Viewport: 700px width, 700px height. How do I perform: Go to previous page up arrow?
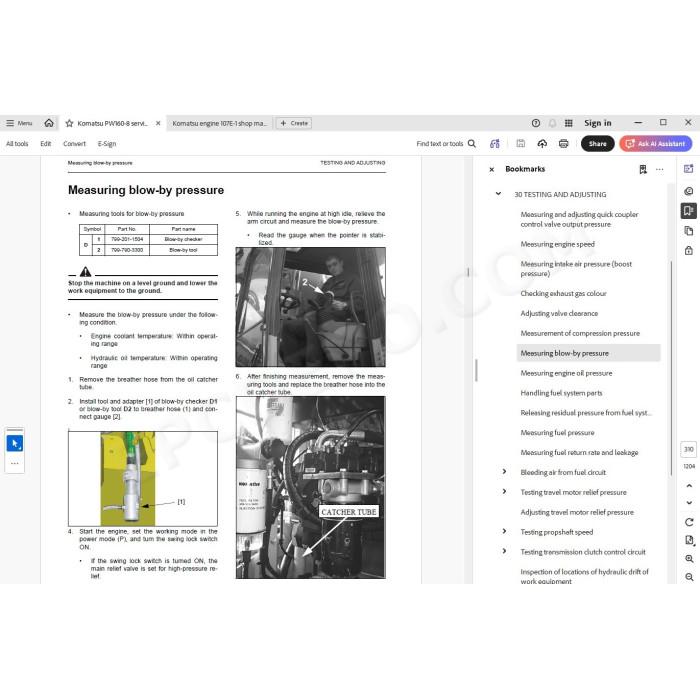[x=689, y=486]
